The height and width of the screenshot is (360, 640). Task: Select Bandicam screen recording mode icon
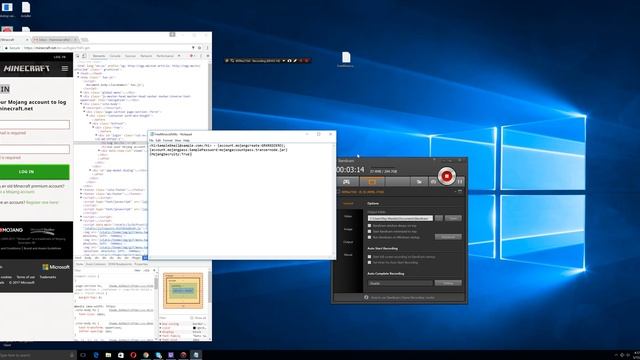coord(372,182)
